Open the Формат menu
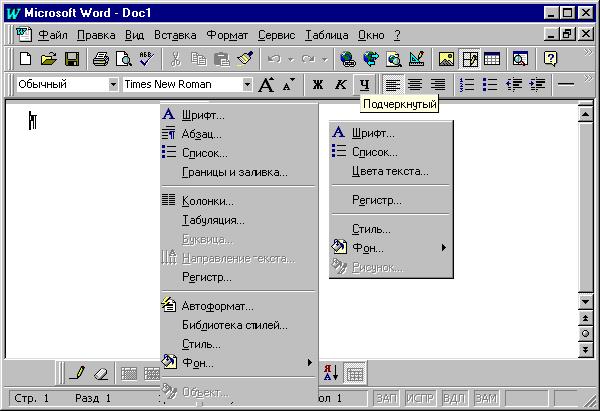The image size is (600, 411). 227,35
